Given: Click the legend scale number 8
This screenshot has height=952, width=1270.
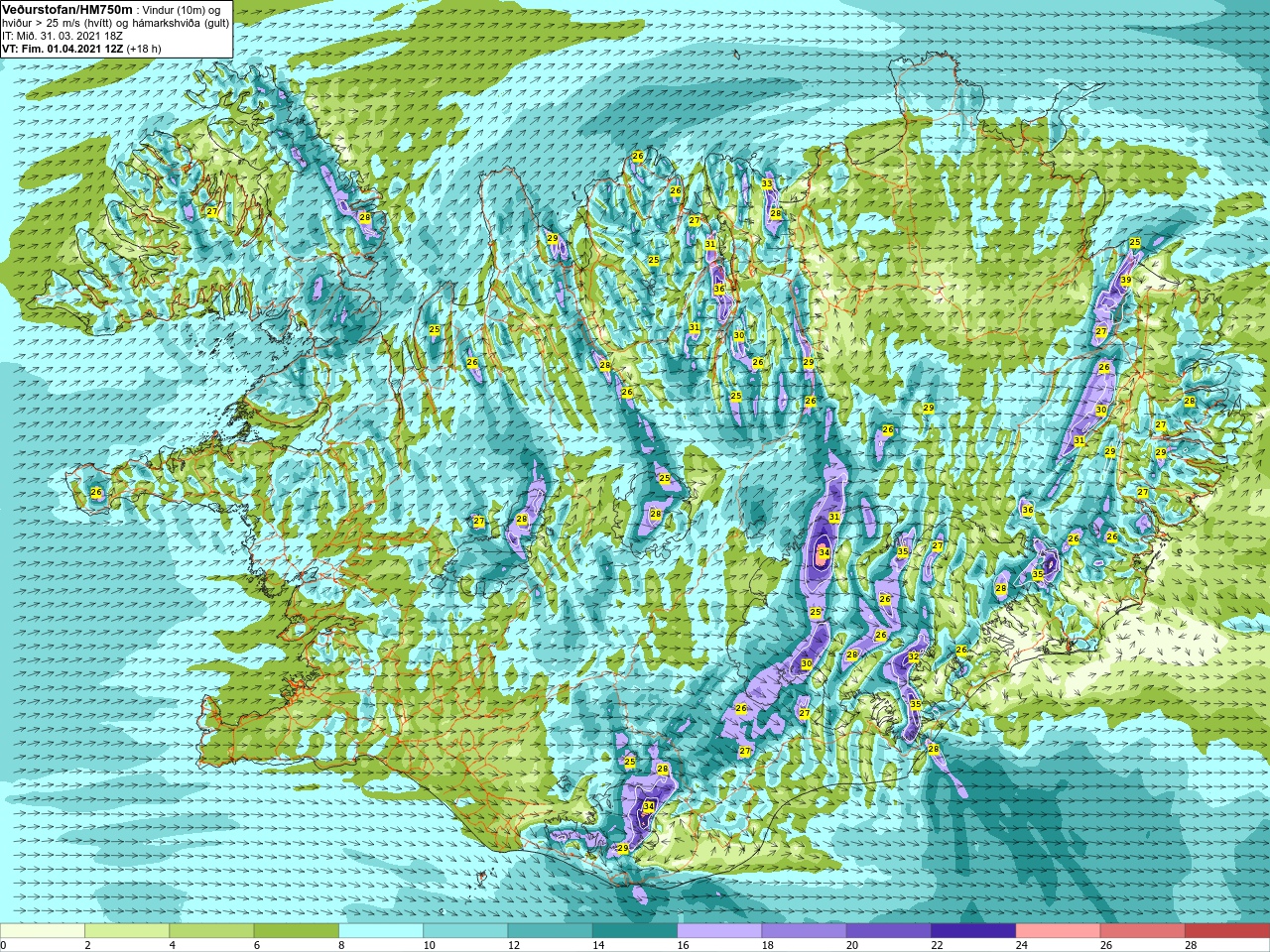Looking at the screenshot, I should 341,945.
